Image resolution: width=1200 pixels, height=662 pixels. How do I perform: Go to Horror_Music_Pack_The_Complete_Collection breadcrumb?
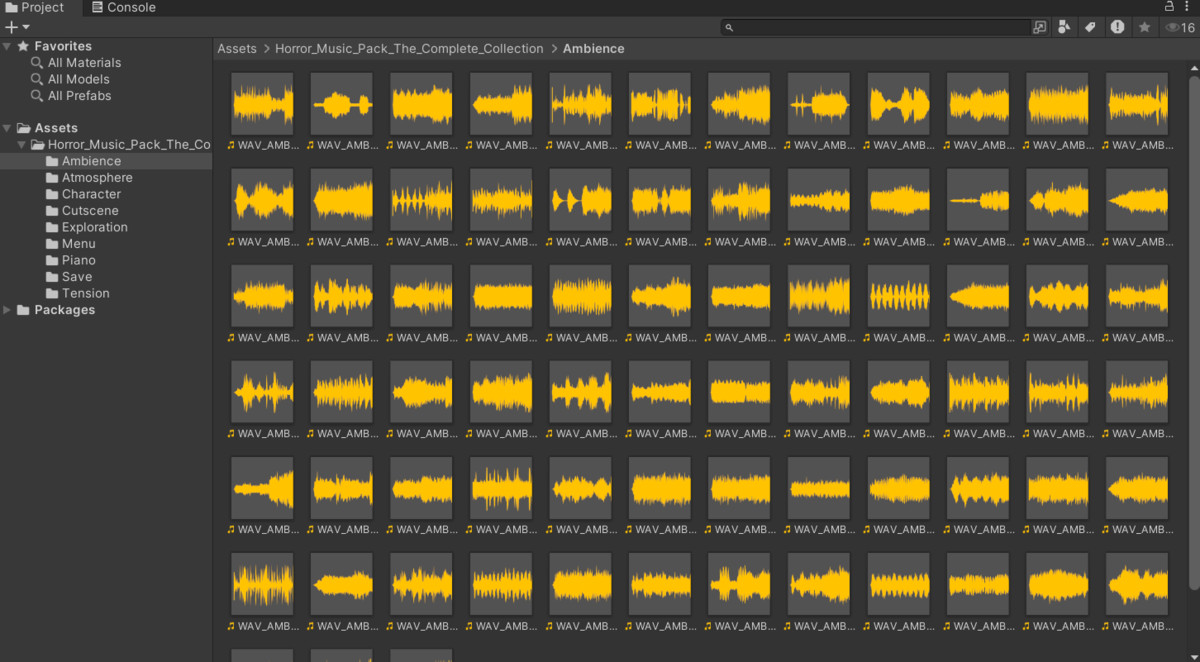click(x=409, y=48)
